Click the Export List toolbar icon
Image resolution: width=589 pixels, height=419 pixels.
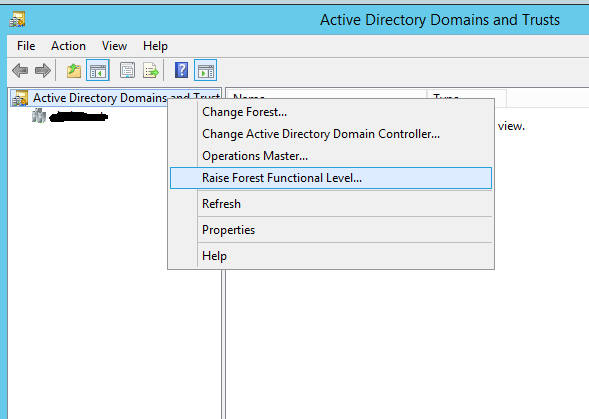[x=151, y=70]
